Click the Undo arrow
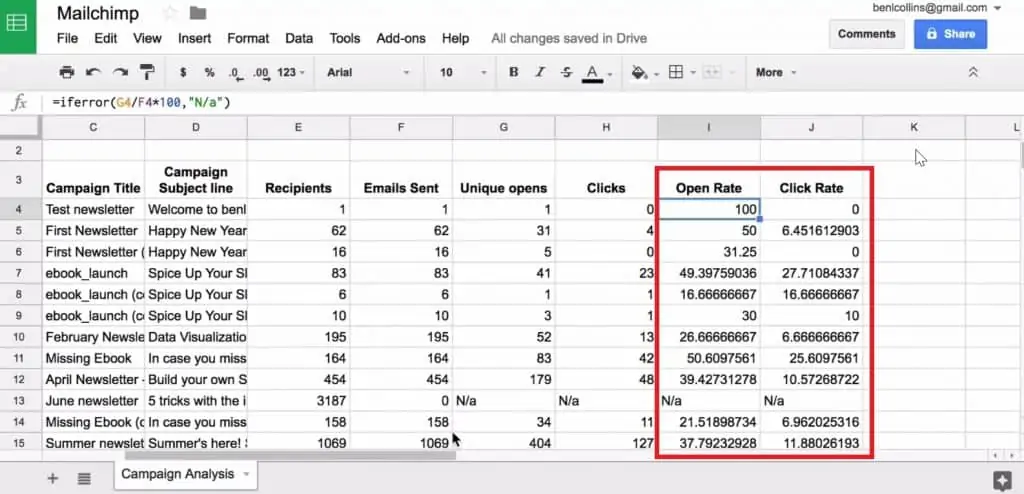The height and width of the screenshot is (494, 1024). click(93, 73)
